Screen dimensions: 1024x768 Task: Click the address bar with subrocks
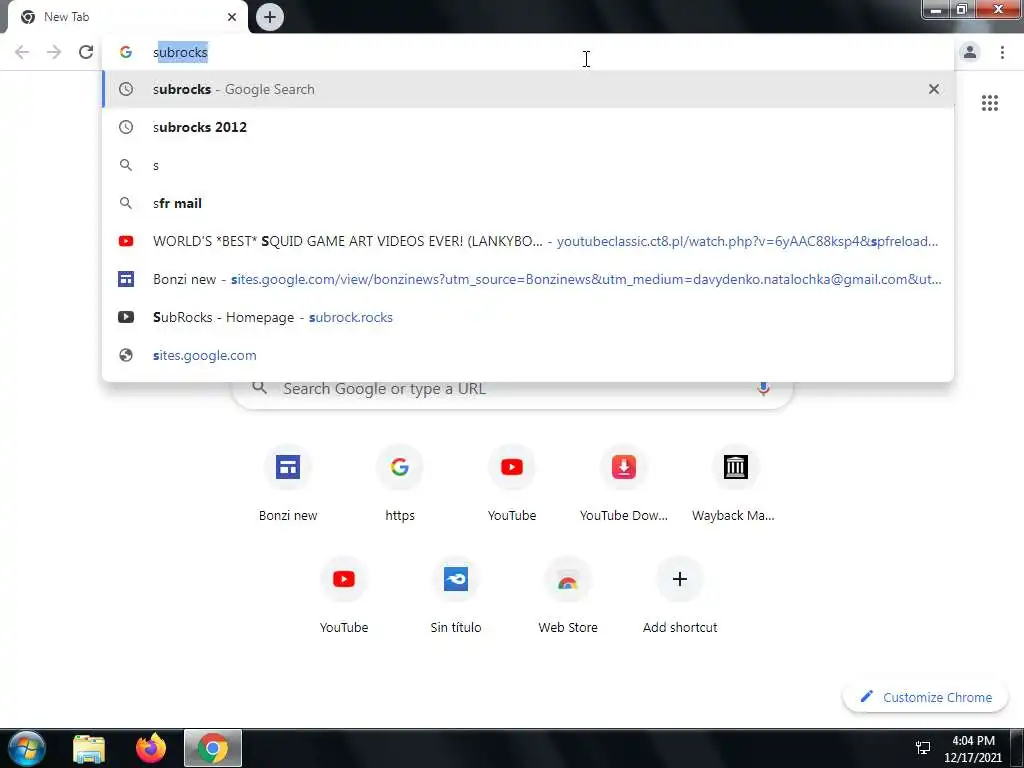[528, 52]
